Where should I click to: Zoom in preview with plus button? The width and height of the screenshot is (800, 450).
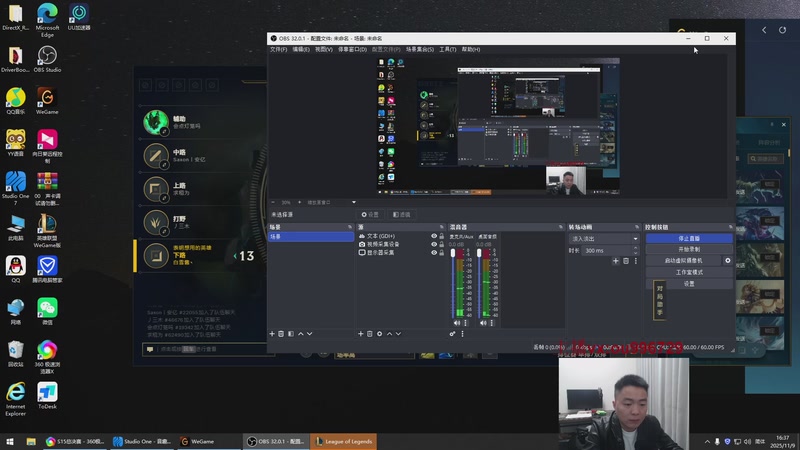tap(299, 203)
